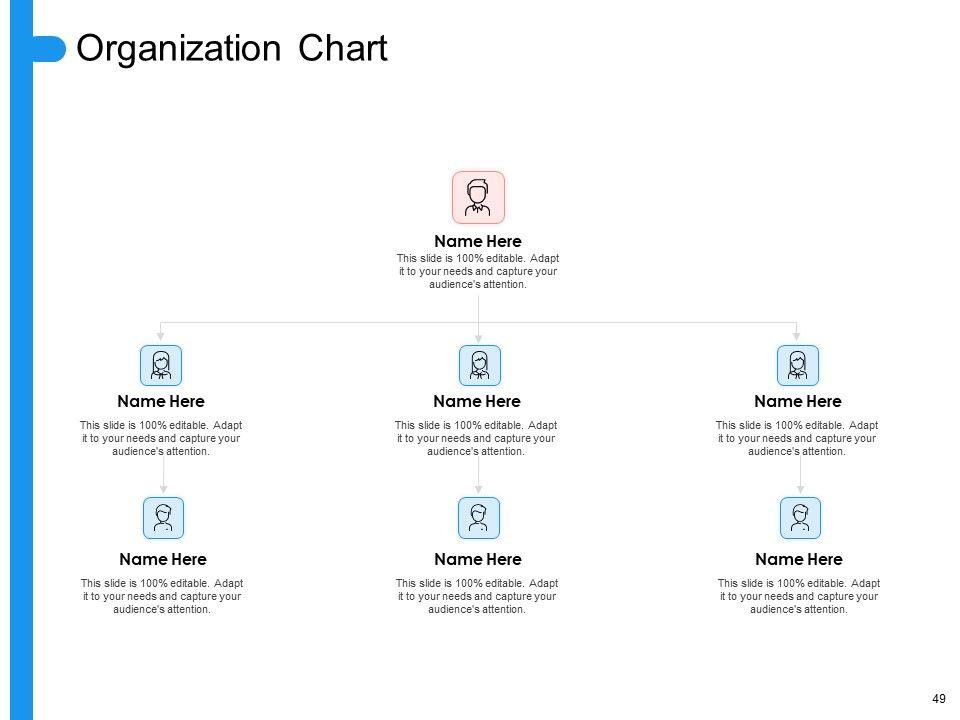Click the bottom-left person icon
Image resolution: width=960 pixels, height=720 pixels.
163,518
